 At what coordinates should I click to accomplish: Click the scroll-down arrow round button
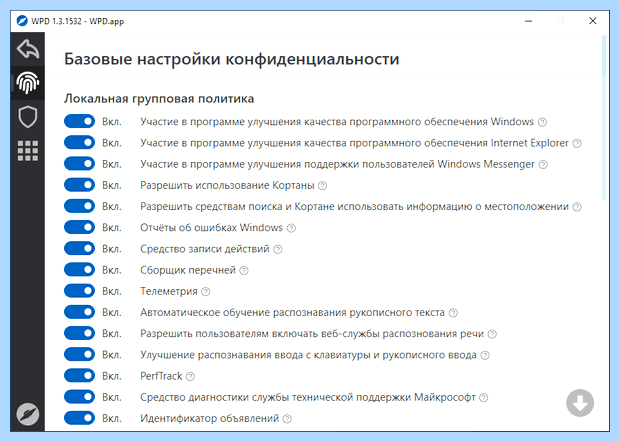click(x=580, y=403)
